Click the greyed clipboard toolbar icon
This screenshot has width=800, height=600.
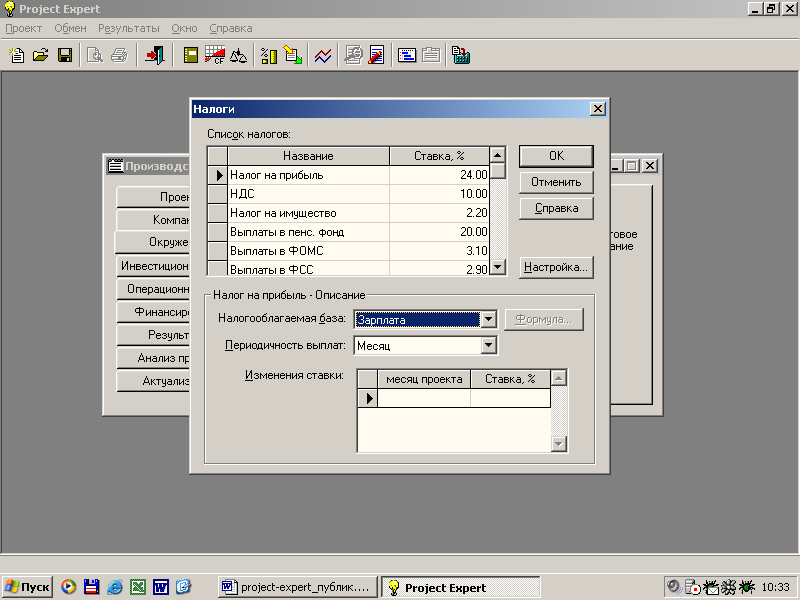pos(431,55)
